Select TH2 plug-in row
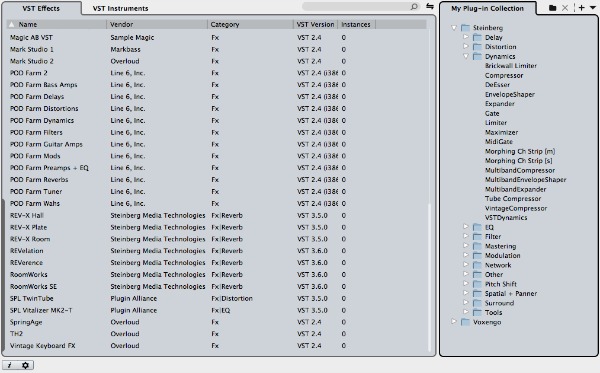The width and height of the screenshot is (600, 373). click(x=216, y=334)
